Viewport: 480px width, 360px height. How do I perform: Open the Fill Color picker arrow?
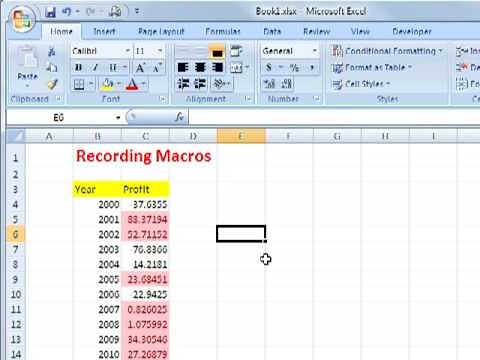click(119, 84)
